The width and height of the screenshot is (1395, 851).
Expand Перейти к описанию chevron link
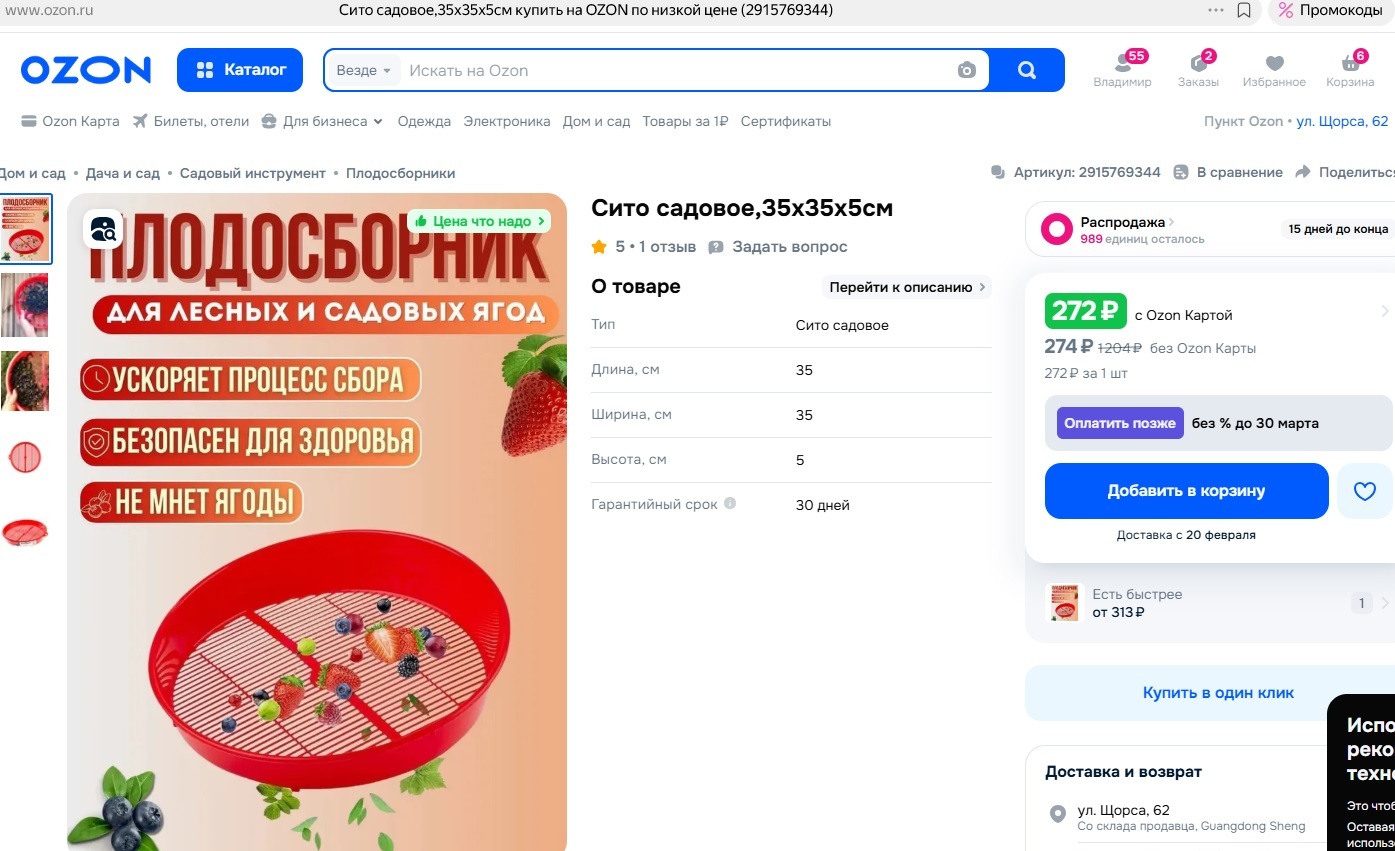(x=908, y=287)
